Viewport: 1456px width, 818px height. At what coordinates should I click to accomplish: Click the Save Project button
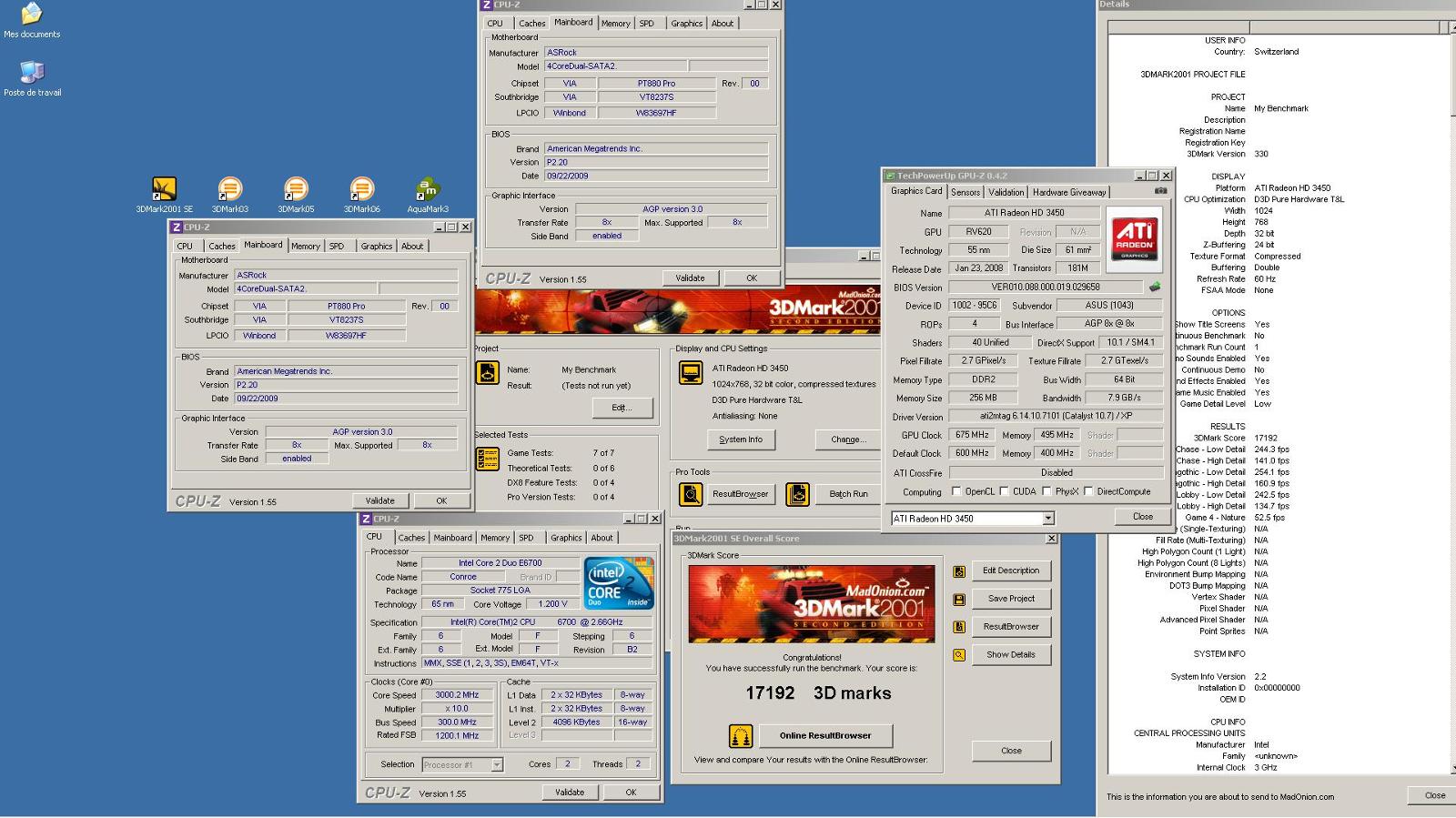click(x=1011, y=599)
